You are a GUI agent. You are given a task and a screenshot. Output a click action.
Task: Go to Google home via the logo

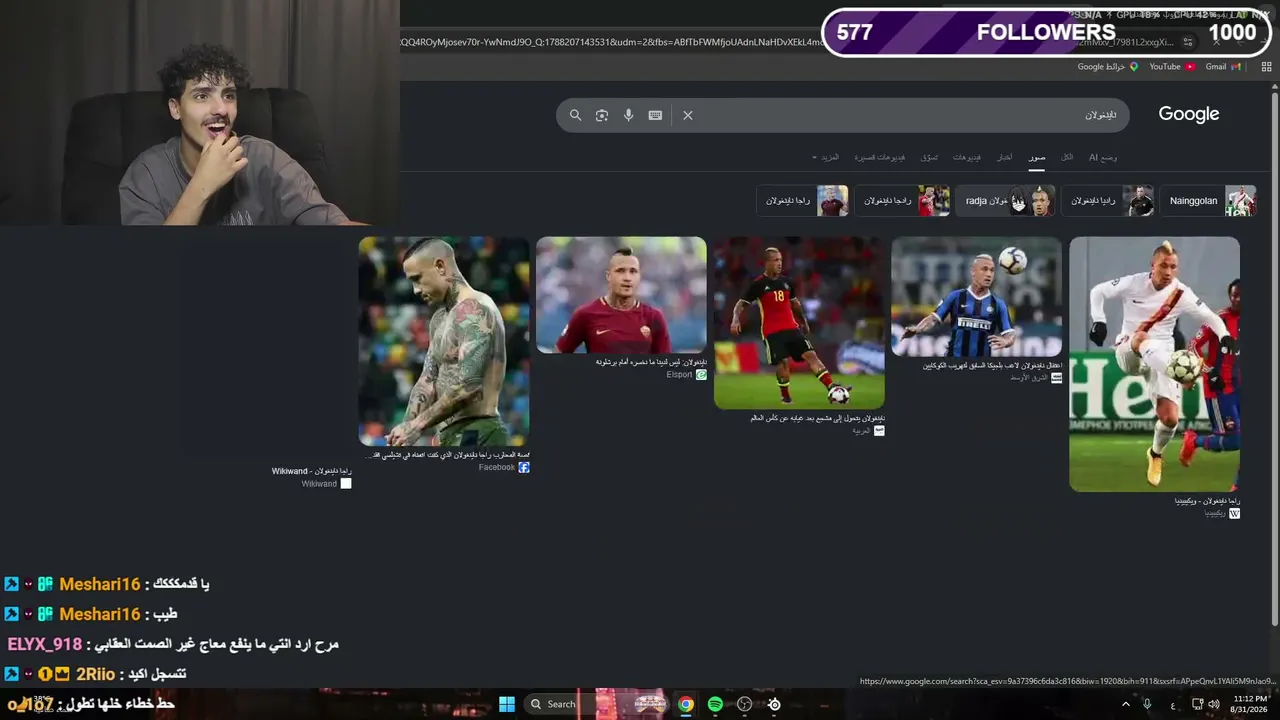coord(1189,114)
